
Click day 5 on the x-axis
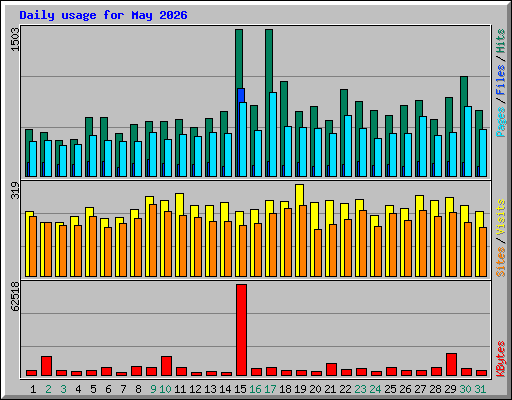click(93, 389)
